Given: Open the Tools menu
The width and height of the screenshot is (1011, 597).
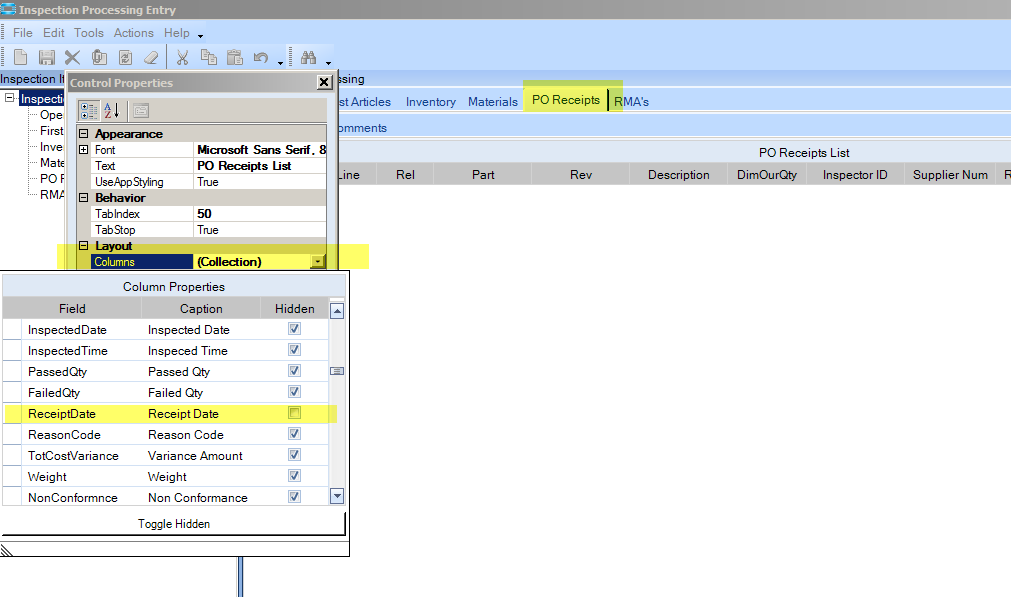Looking at the screenshot, I should click(x=88, y=33).
